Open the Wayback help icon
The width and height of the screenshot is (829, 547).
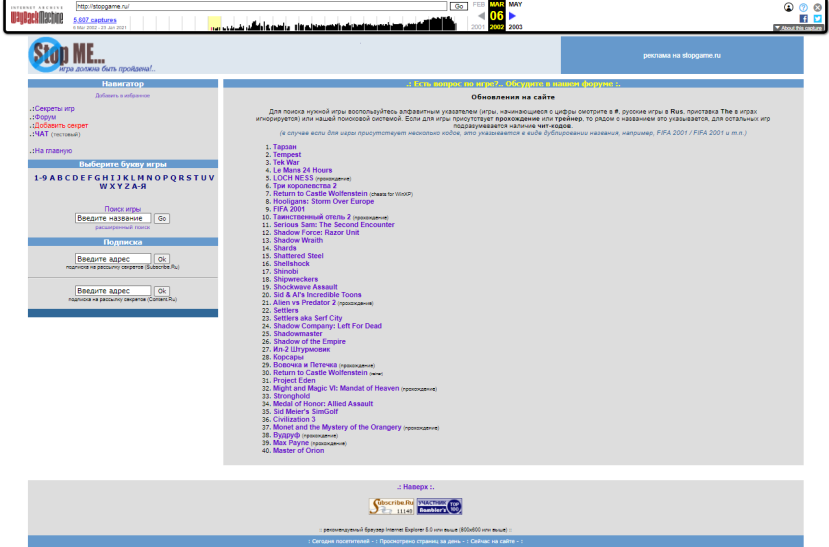click(x=803, y=7)
